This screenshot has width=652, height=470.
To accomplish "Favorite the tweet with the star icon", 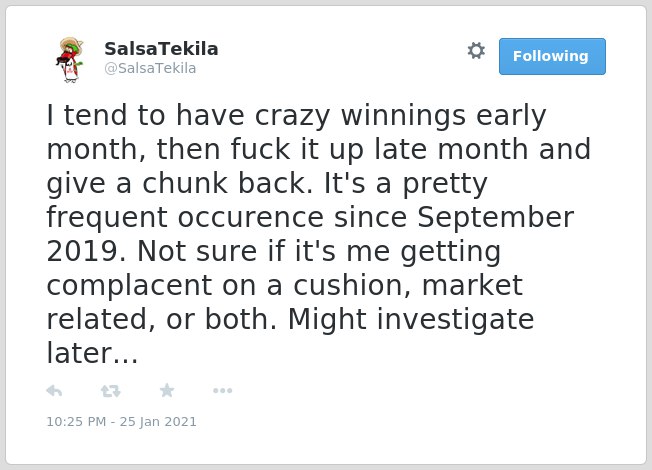I will pos(167,390).
